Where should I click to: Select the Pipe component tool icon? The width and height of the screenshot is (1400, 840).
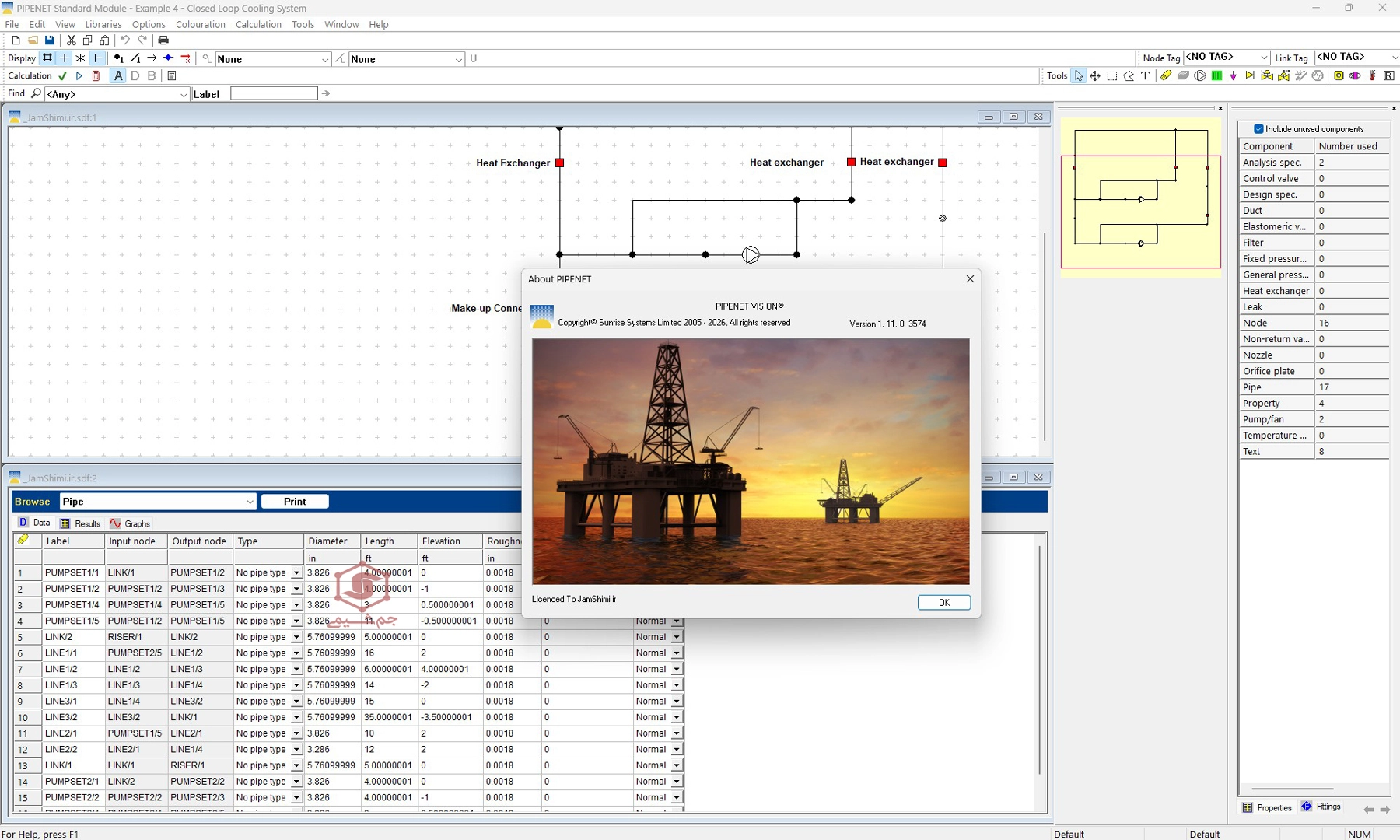pyautogui.click(x=1165, y=76)
